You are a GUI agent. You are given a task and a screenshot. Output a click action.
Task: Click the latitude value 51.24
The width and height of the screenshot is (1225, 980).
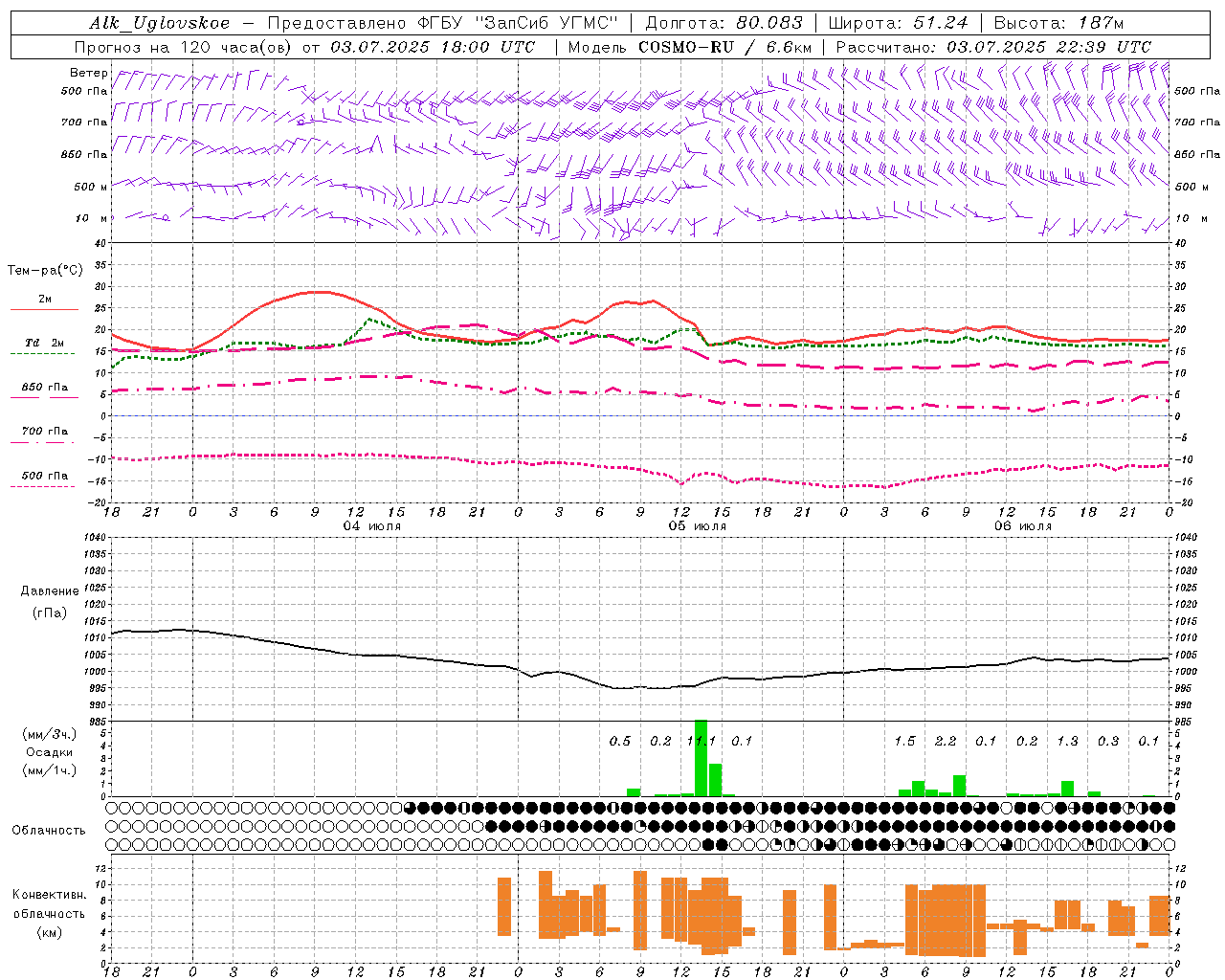point(940,23)
